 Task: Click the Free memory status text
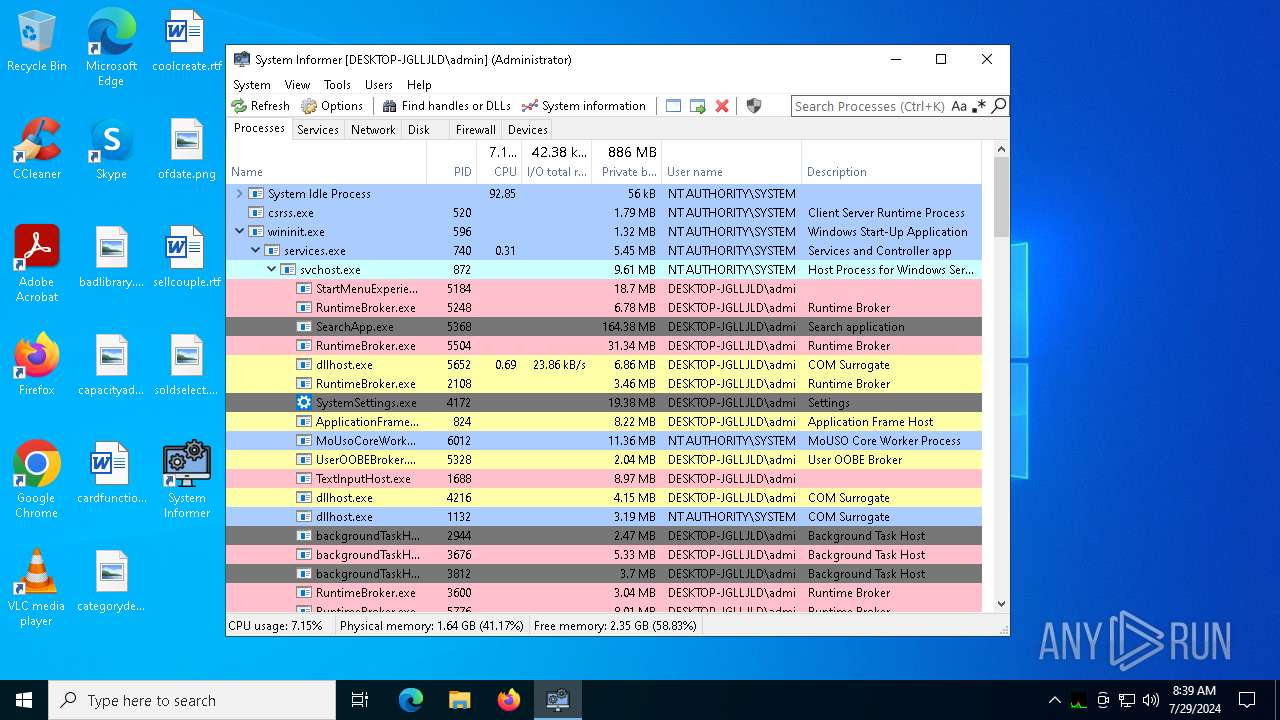click(615, 626)
